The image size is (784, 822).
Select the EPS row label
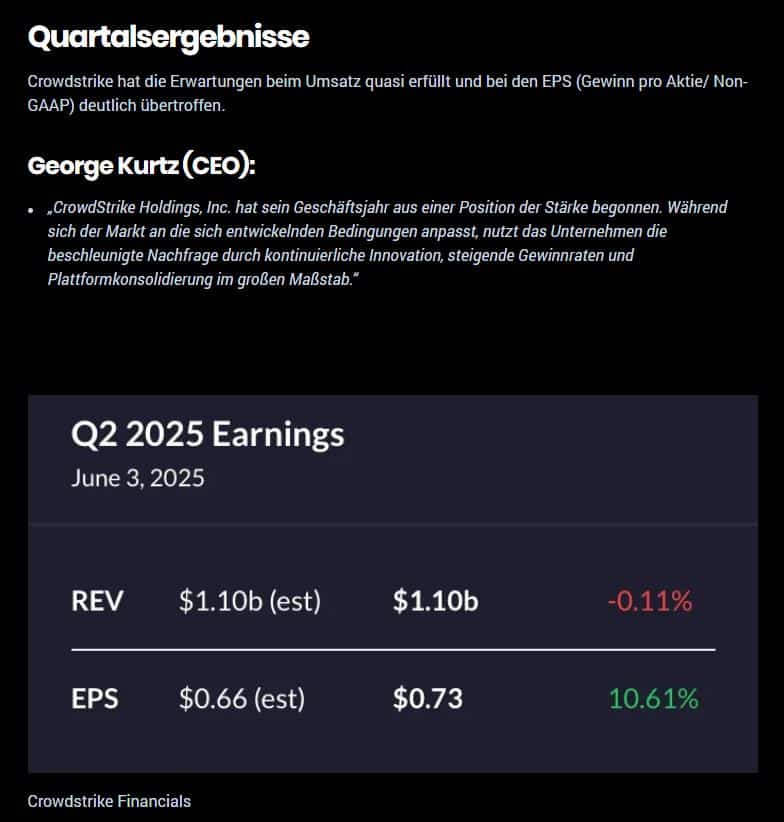tap(95, 698)
